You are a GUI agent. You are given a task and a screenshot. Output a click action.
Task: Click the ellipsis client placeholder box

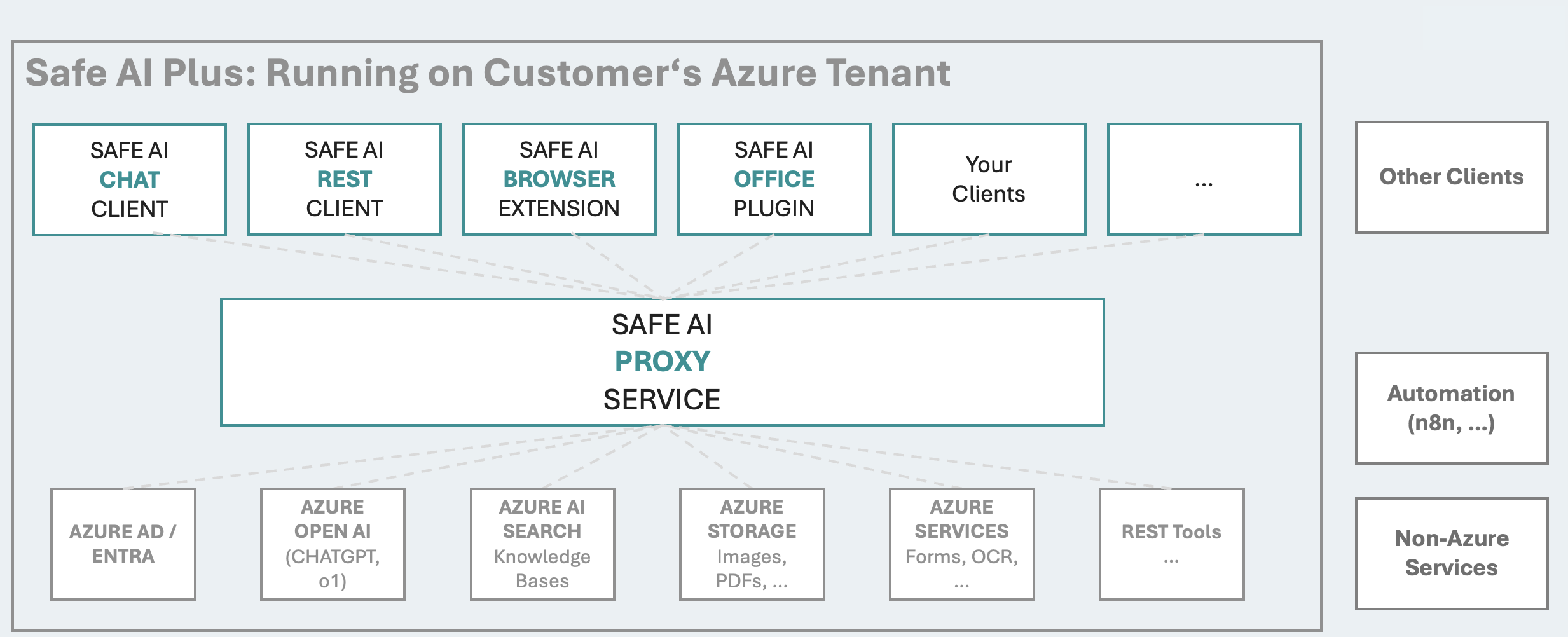pyautogui.click(x=1203, y=179)
